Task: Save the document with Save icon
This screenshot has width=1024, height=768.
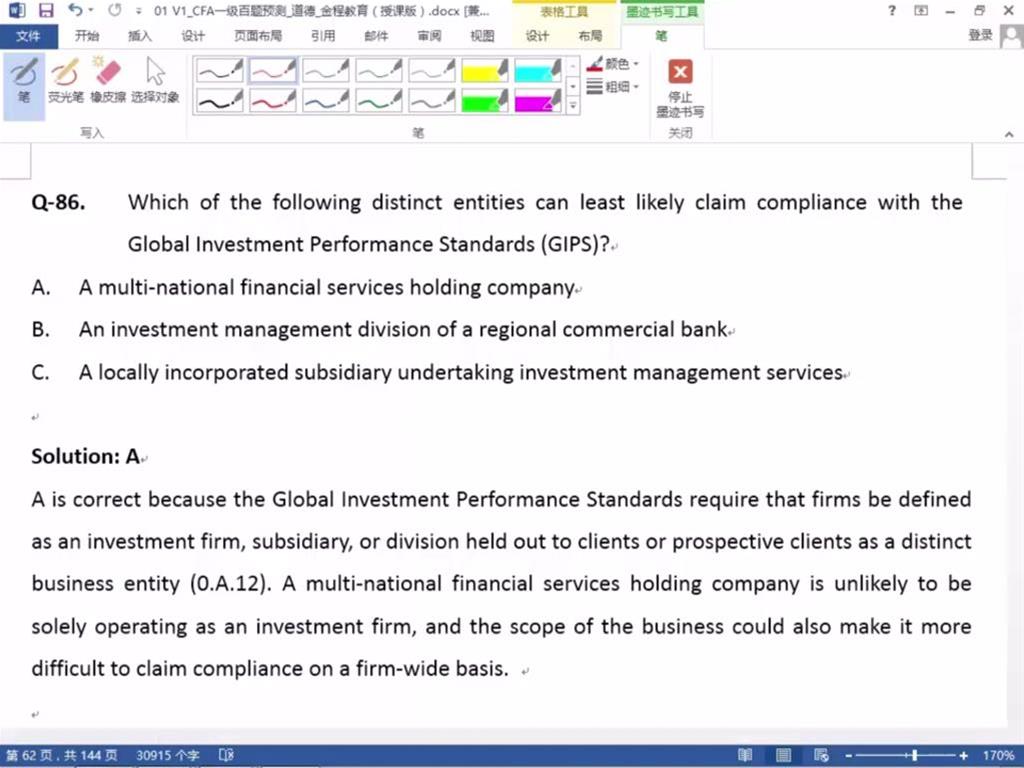Action: click(x=46, y=10)
